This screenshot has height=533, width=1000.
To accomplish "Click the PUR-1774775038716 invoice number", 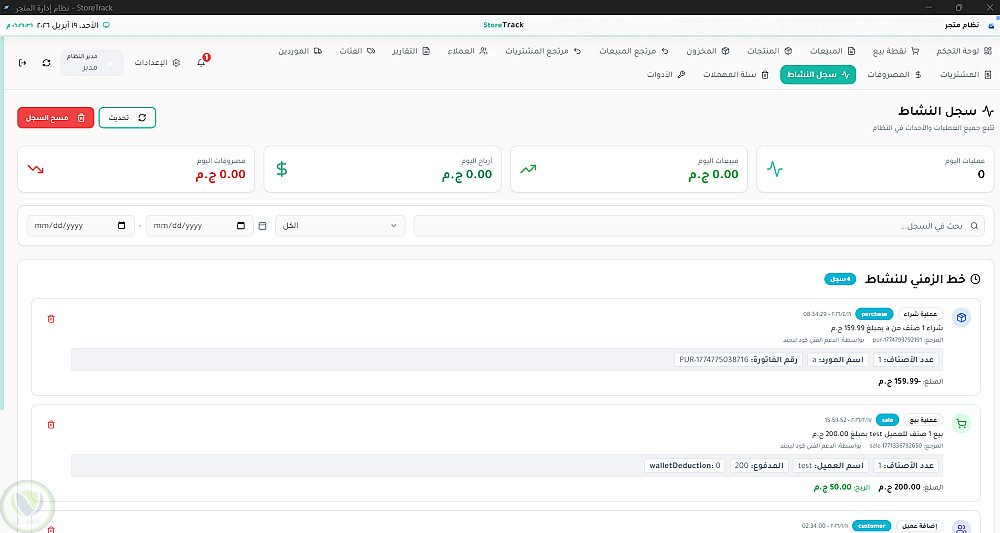I will 714,360.
